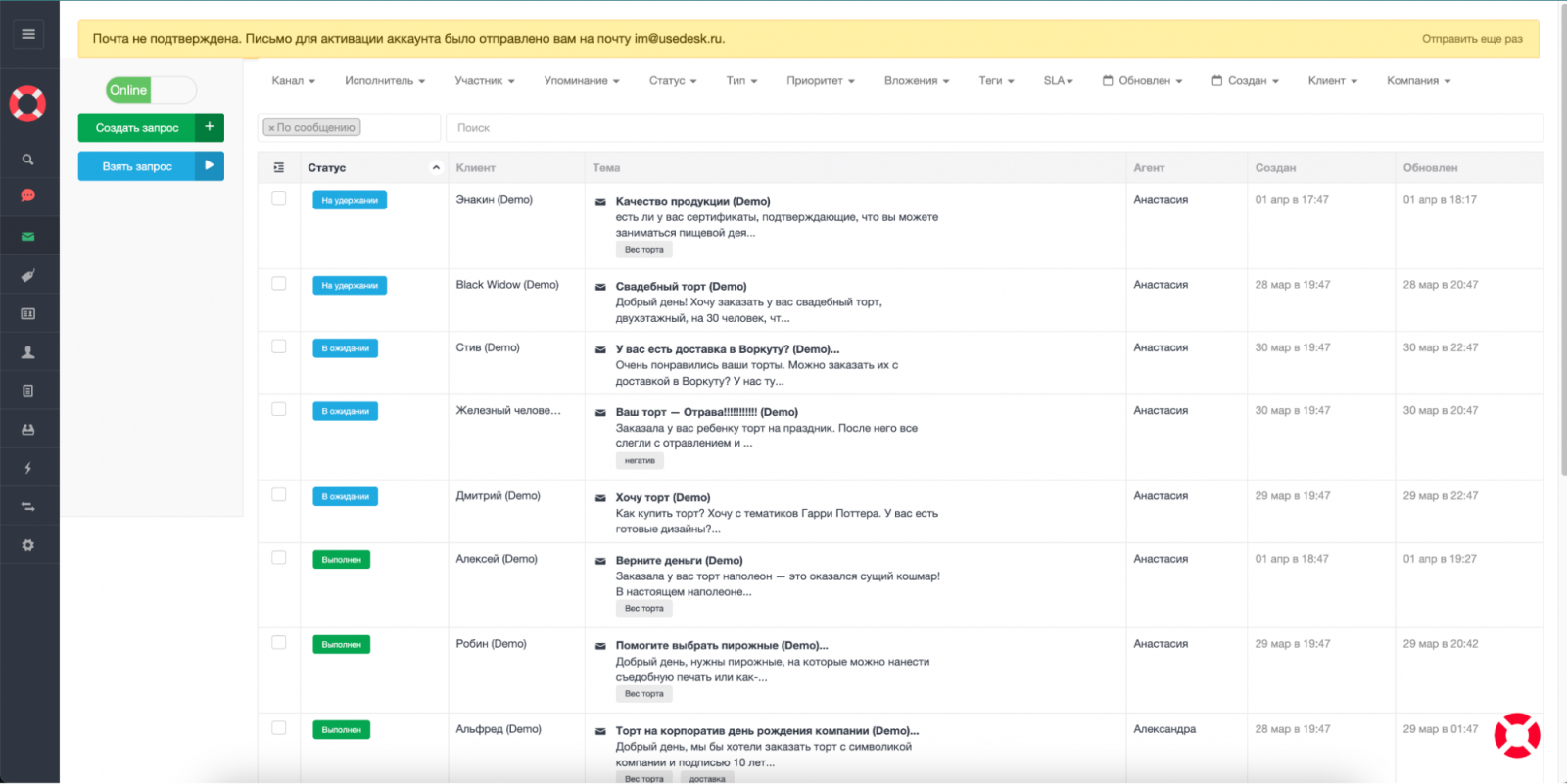Click the lightning bolt icon in sidebar

pyautogui.click(x=28, y=468)
